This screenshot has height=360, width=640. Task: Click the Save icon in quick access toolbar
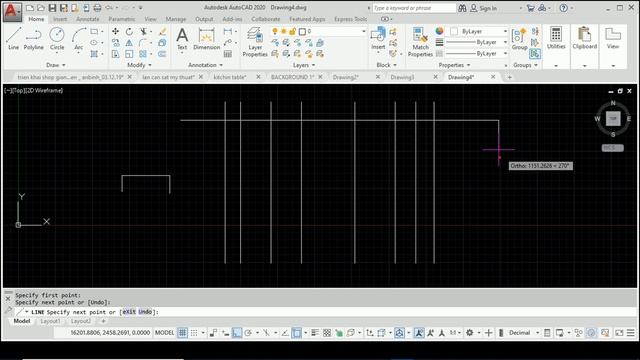52,8
